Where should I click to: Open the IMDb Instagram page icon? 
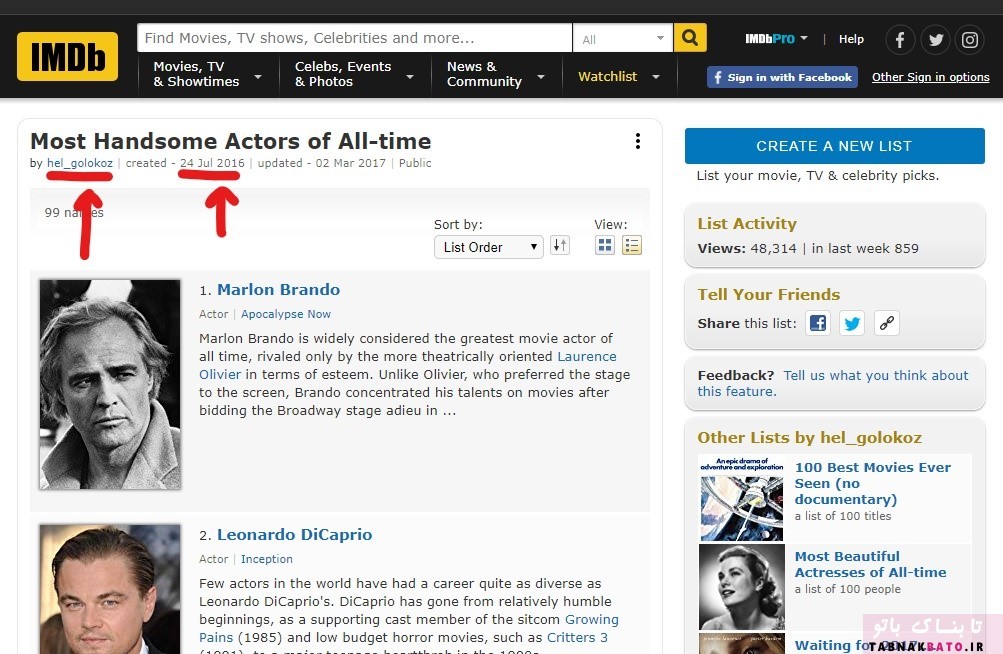tap(970, 40)
